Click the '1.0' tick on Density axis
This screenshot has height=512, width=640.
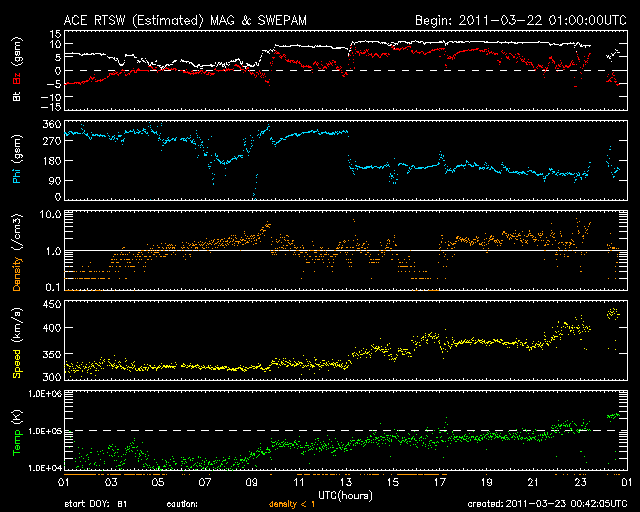pos(53,251)
